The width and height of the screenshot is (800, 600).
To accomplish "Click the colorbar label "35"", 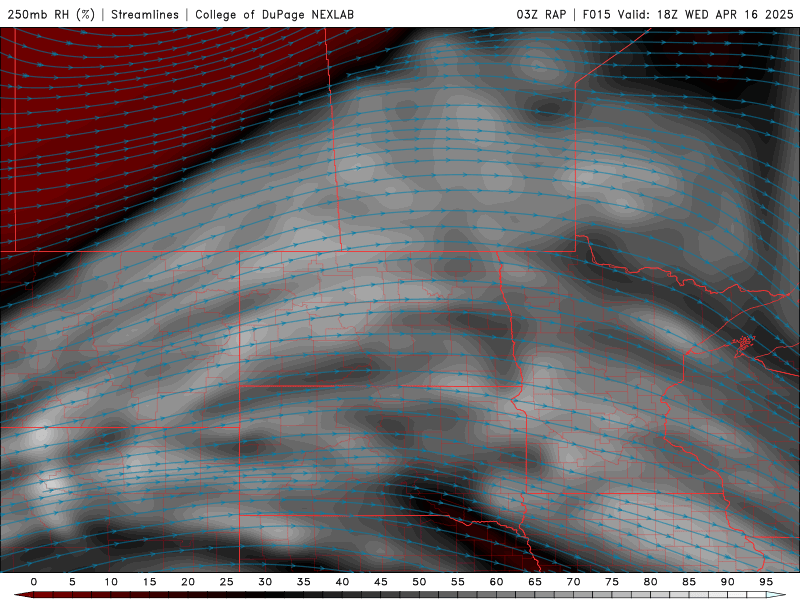I will 304,582.
